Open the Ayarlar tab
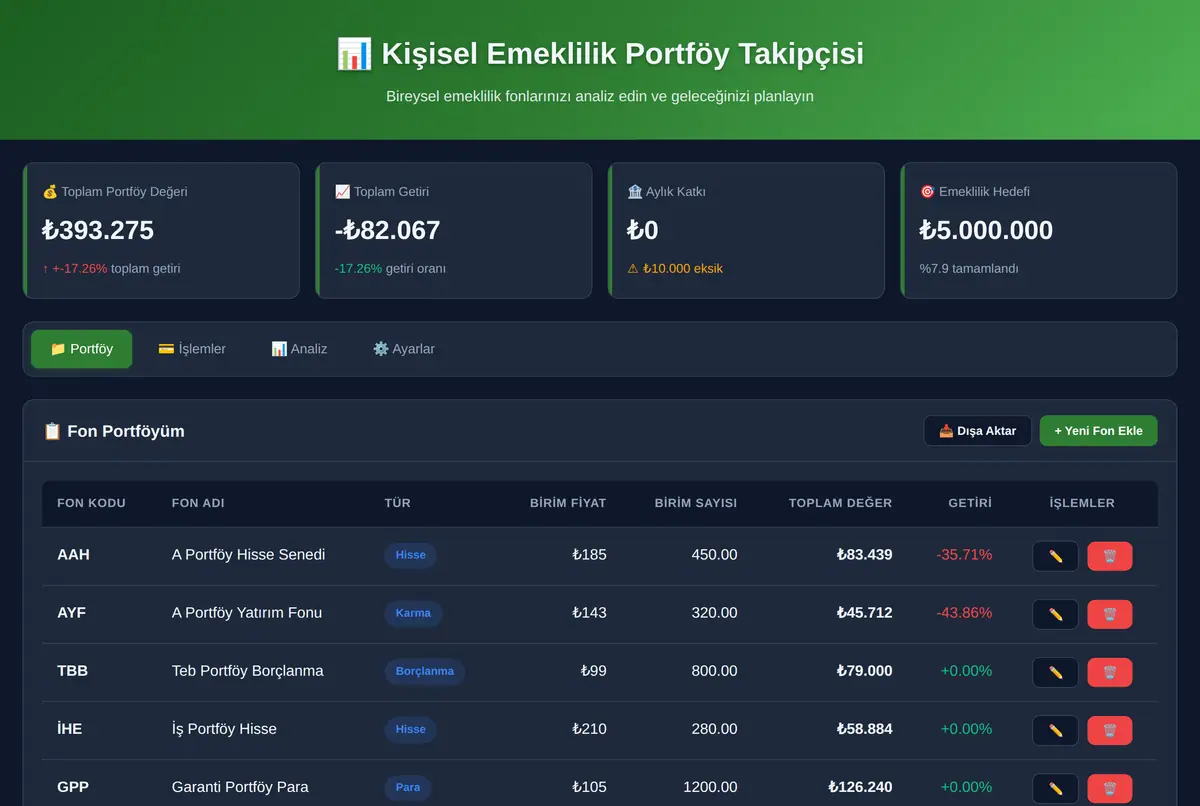Image resolution: width=1200 pixels, height=806 pixels. (404, 349)
